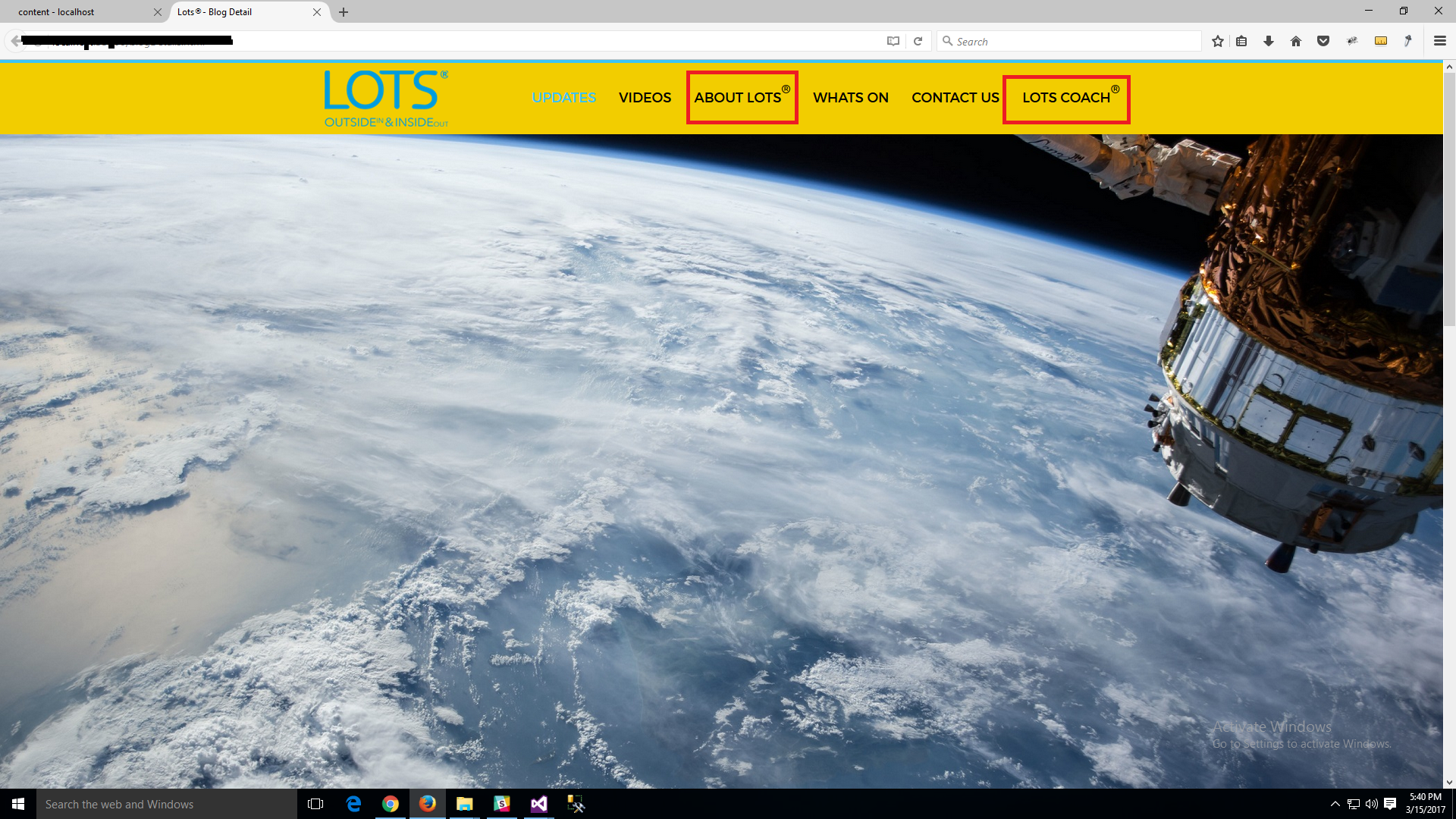Go to the VIDEOS page
This screenshot has height=819, width=1456.
point(645,98)
